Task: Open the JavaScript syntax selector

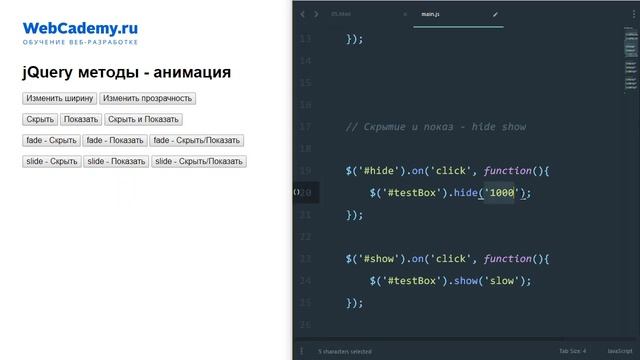Action: [620, 351]
